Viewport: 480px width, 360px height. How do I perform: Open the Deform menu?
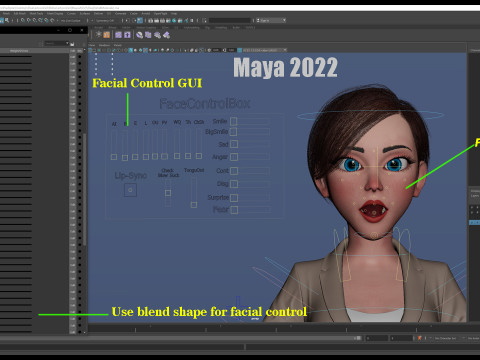[x=98, y=13]
